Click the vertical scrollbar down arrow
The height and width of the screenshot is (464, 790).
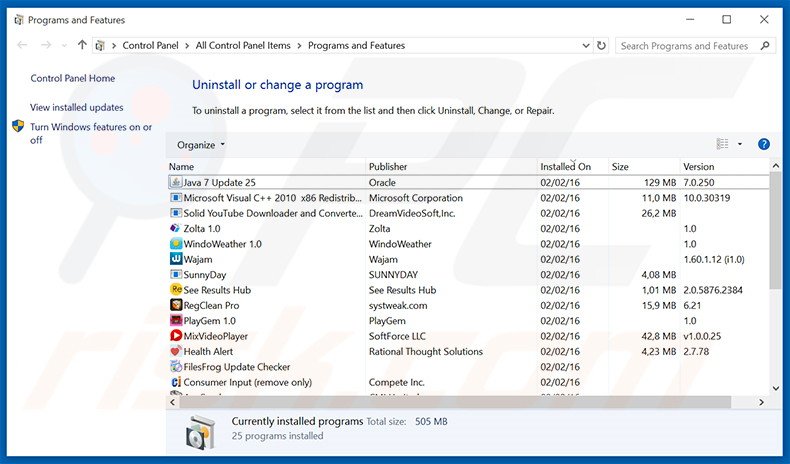(775, 388)
